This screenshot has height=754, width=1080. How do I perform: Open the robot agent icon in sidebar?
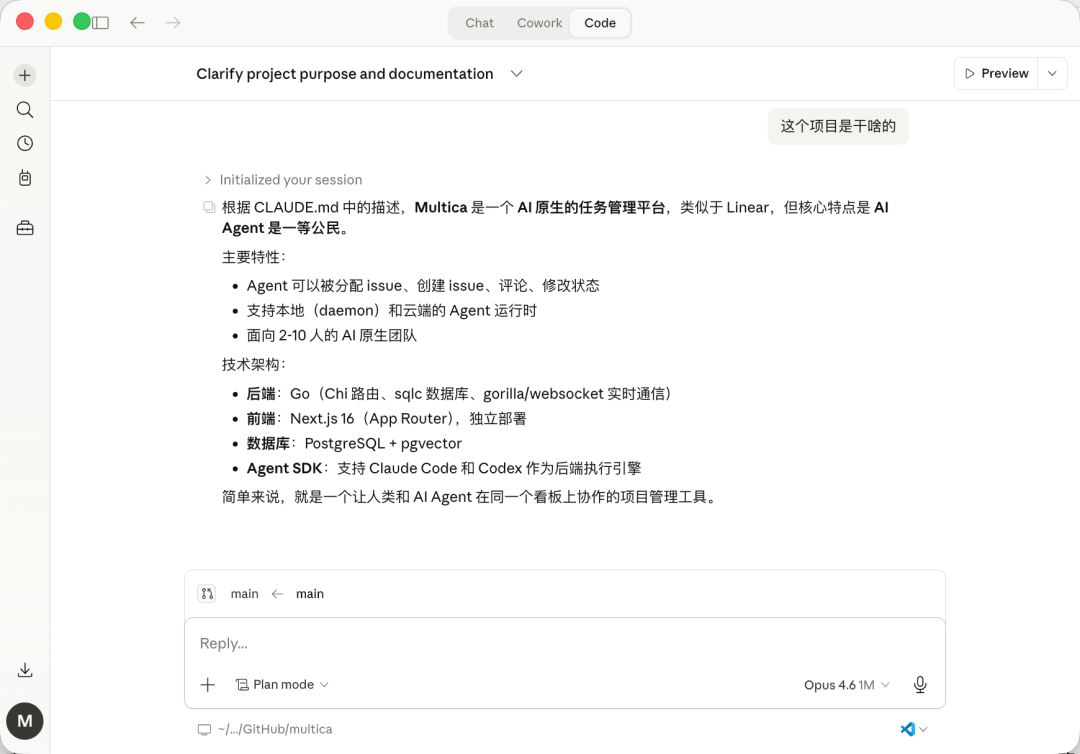(25, 178)
